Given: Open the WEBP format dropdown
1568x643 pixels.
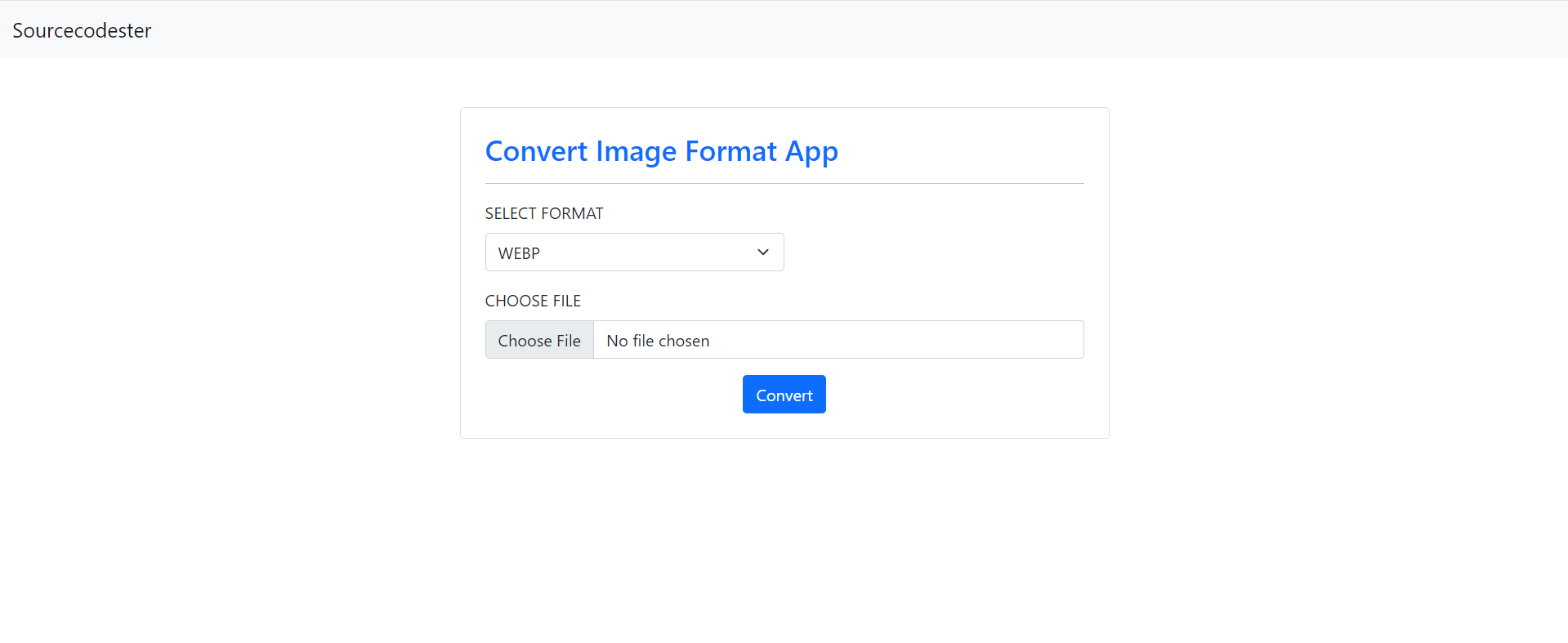Looking at the screenshot, I should pos(634,252).
